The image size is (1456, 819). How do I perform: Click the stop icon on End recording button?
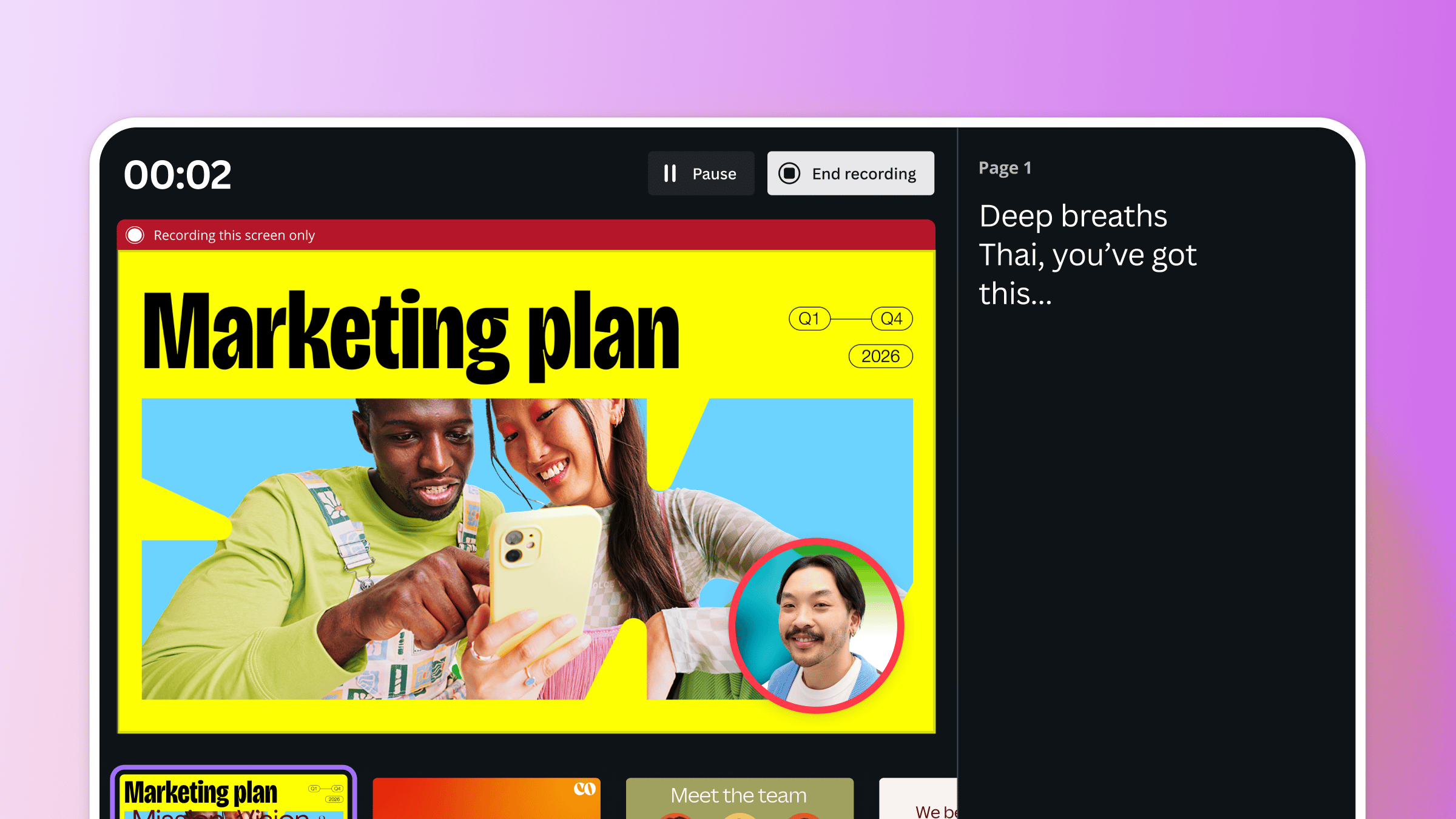tap(790, 174)
